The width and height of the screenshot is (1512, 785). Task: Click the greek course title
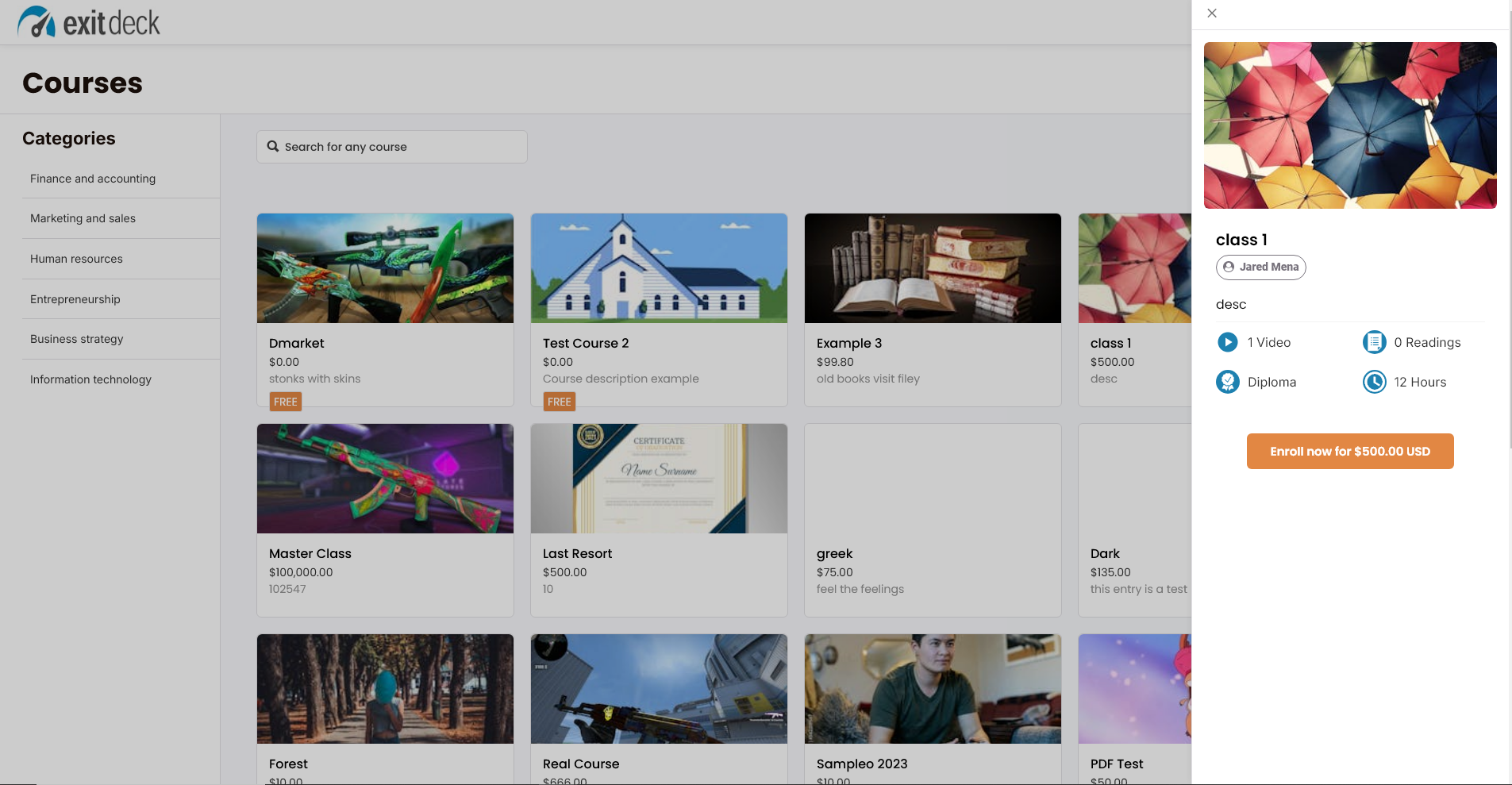(x=835, y=554)
